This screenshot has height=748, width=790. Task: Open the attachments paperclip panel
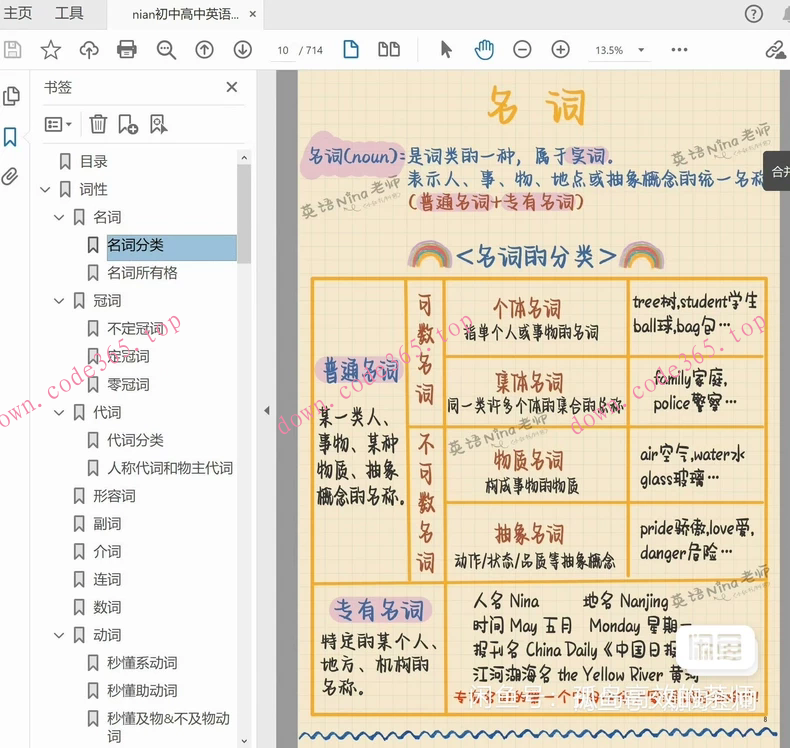click(10, 176)
